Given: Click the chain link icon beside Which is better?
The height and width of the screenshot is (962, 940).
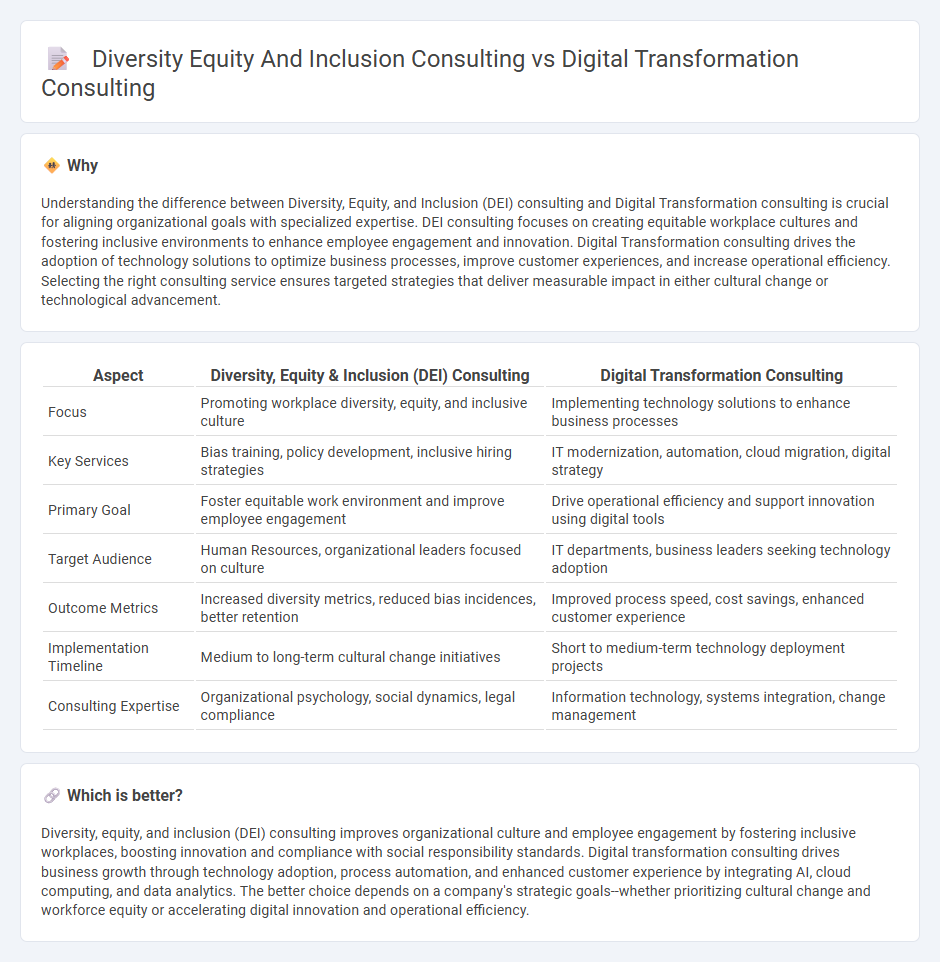Looking at the screenshot, I should coord(52,796).
